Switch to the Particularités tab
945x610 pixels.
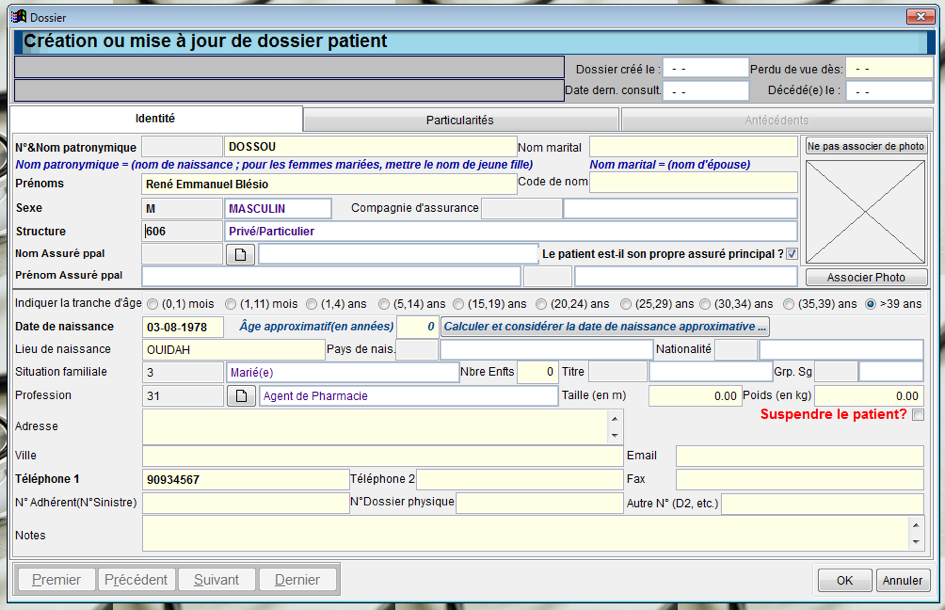coord(460,120)
